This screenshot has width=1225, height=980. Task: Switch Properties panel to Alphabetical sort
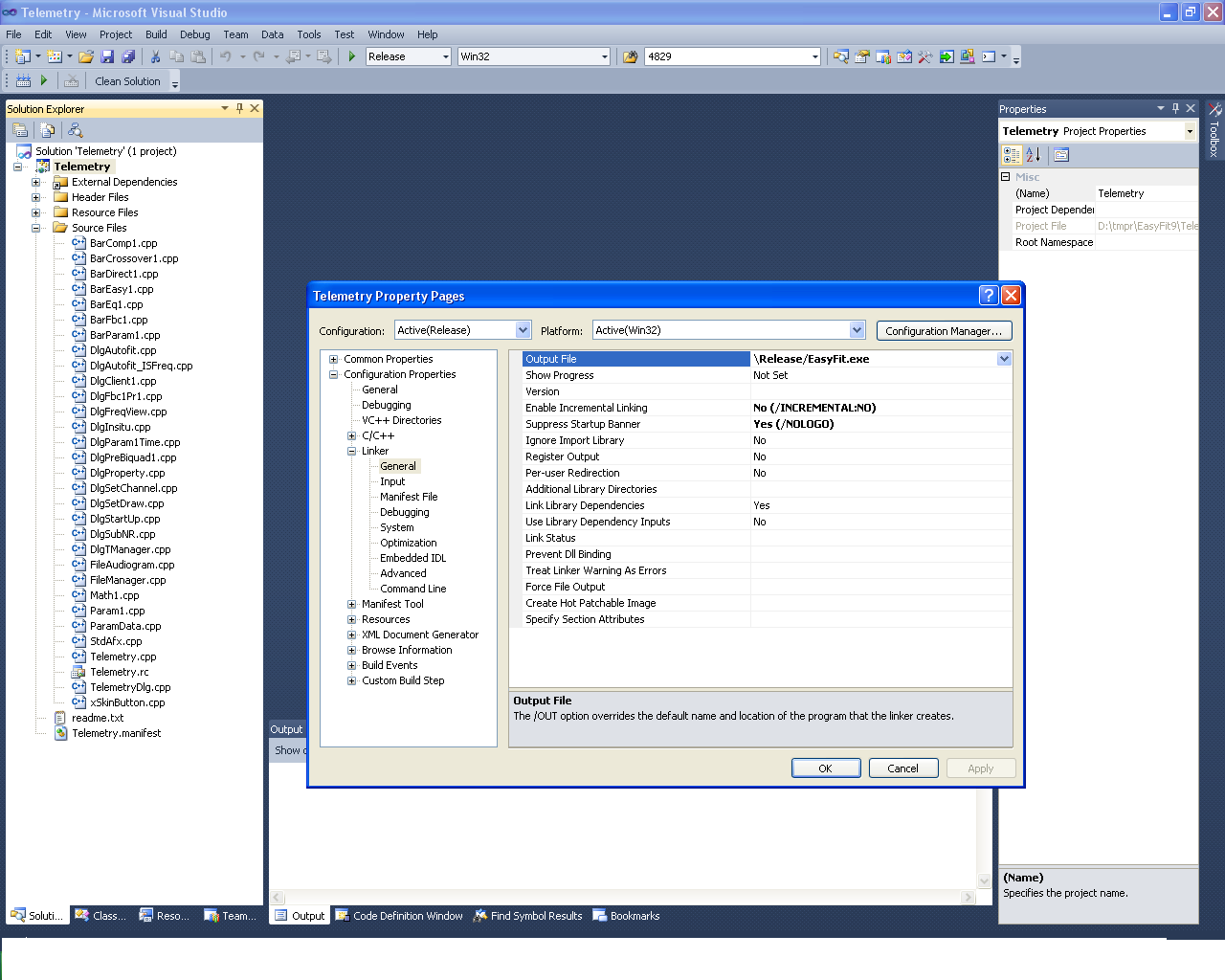(1033, 154)
